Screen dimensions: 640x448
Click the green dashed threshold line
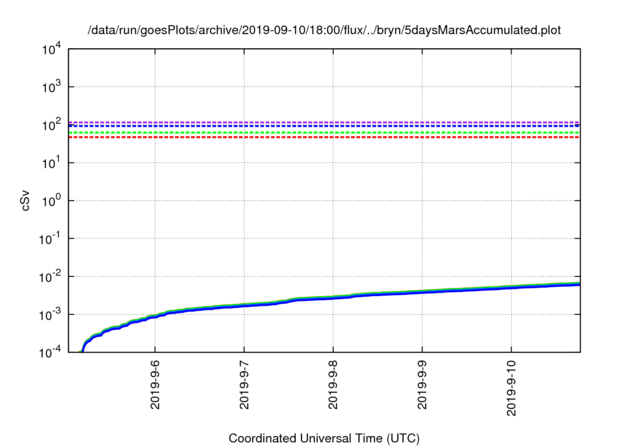[324, 133]
